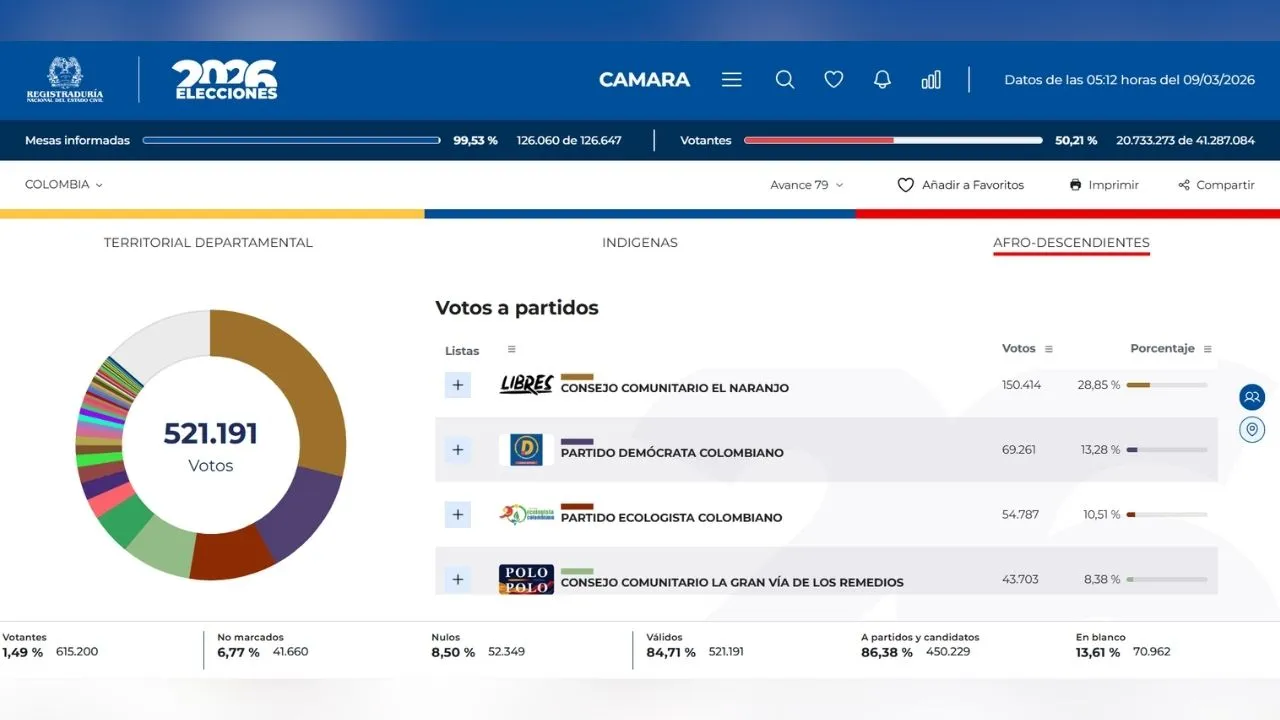Image resolution: width=1280 pixels, height=720 pixels.
Task: Switch to Territorial Departamental tab
Action: click(x=208, y=243)
